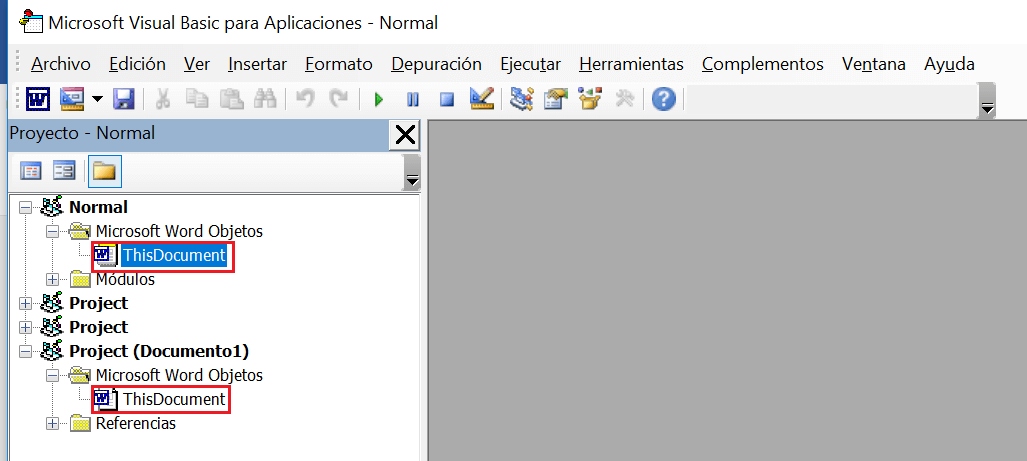Close the Proyecto - Normal panel

405,135
